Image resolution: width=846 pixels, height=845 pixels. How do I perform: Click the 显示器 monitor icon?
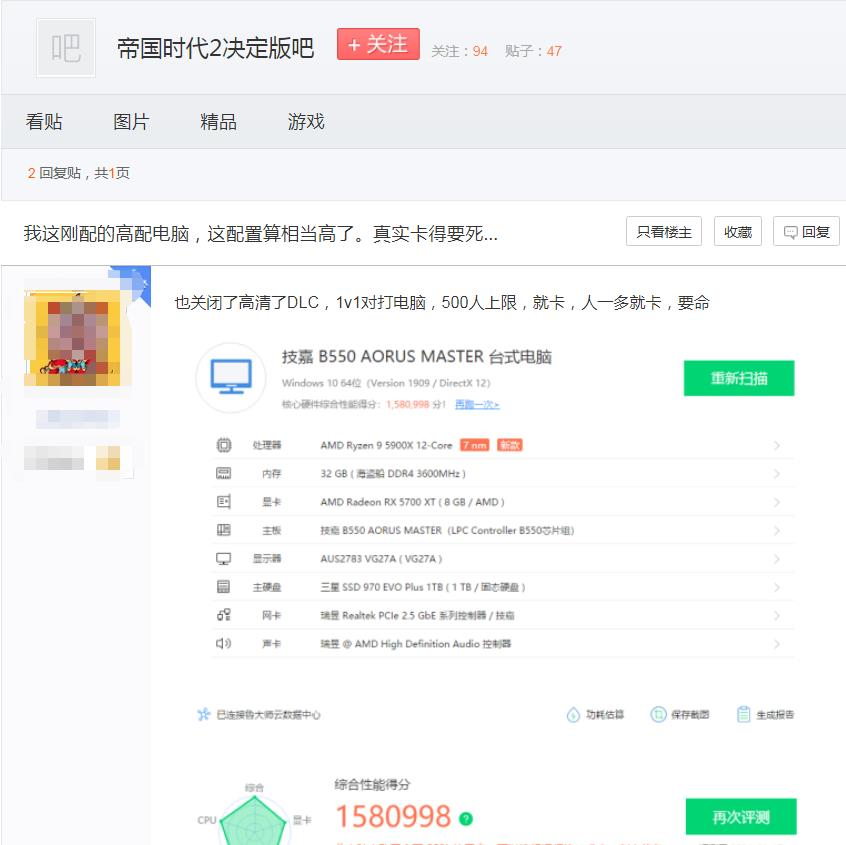click(223, 558)
